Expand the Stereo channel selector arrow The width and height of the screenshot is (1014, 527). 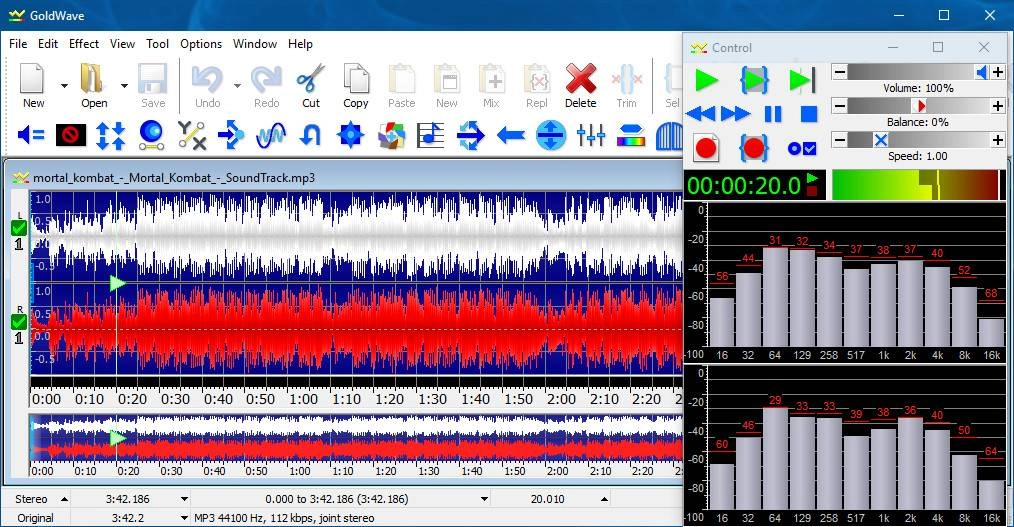(64, 499)
